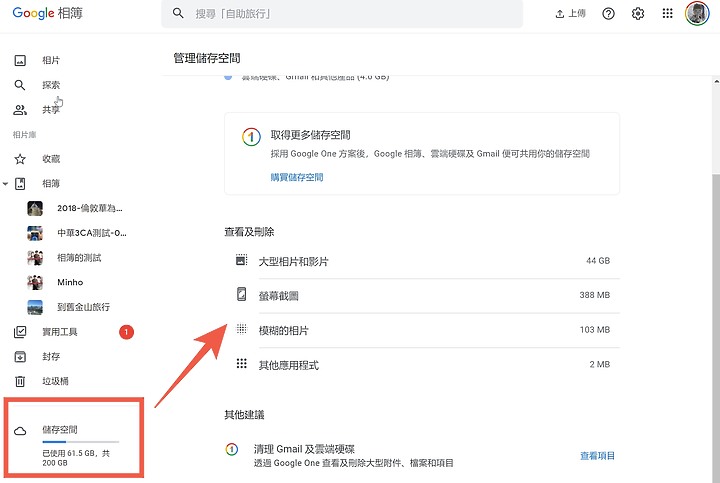
Task: Select 垃圾桶 in the sidebar
Action: [55, 381]
